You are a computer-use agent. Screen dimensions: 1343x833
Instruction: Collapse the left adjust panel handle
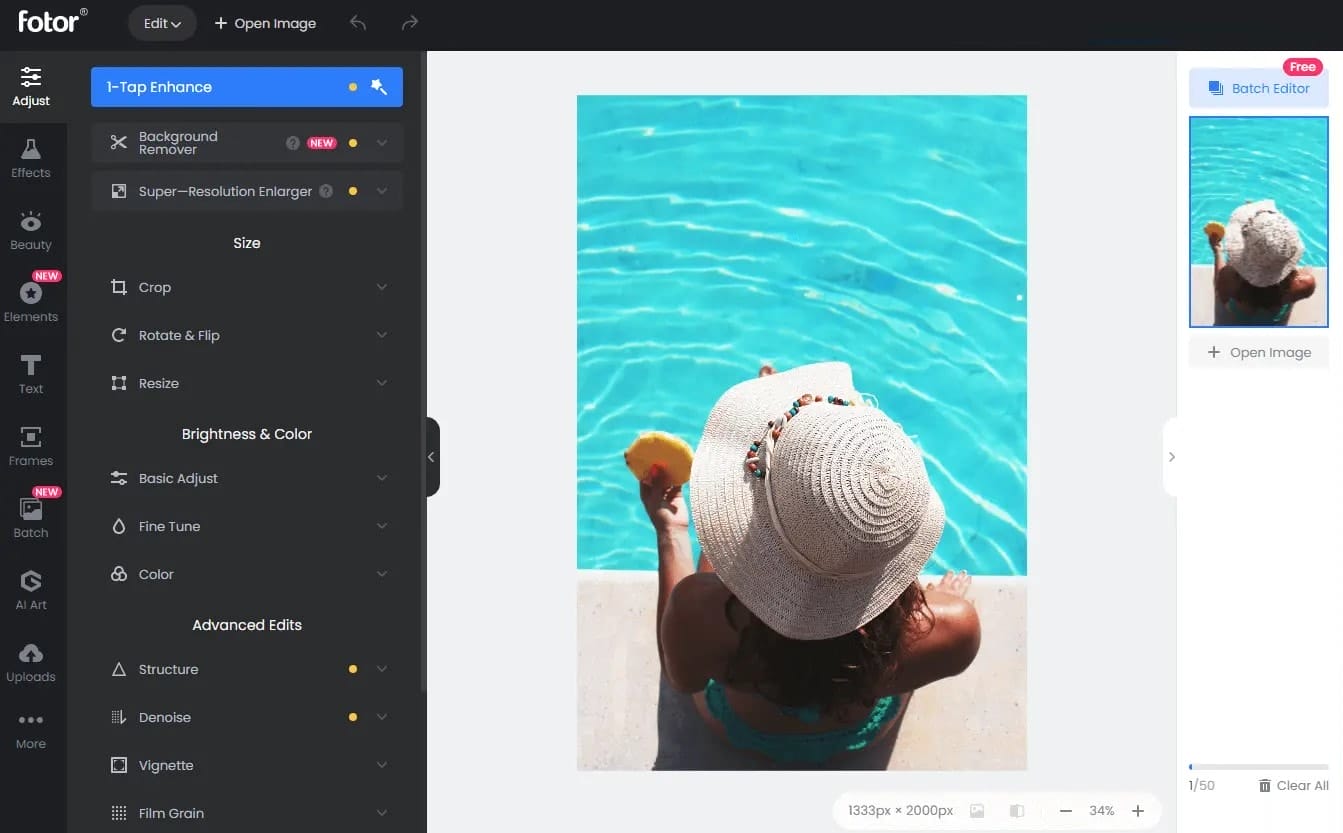[x=431, y=457]
